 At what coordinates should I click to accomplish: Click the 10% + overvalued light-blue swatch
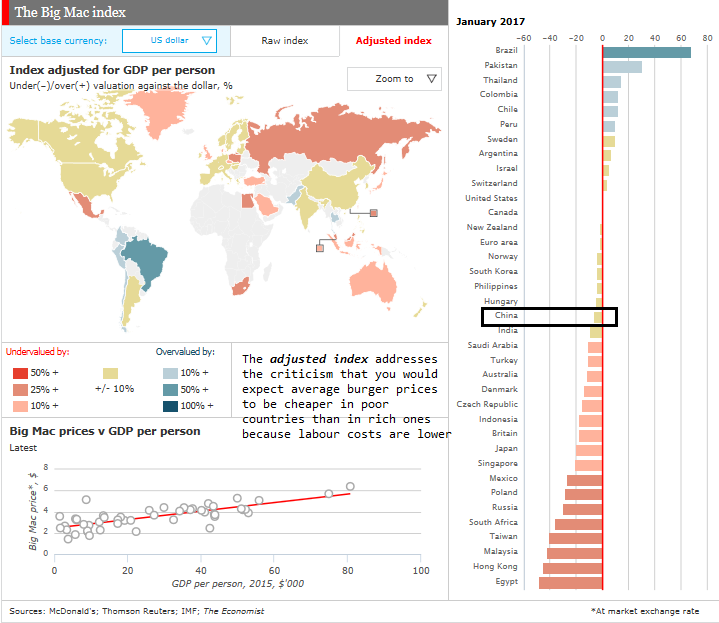click(x=170, y=373)
